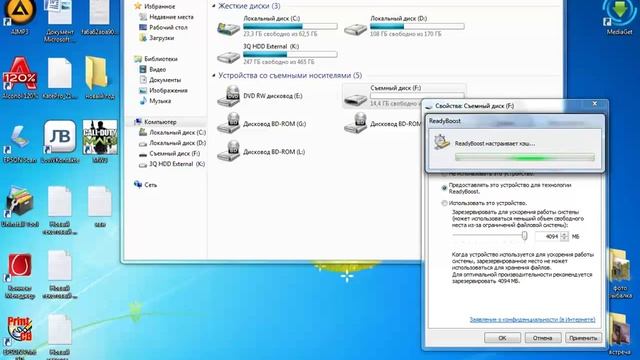
Task: Open 3Q HDD External (K:) in navigation tree
Action: (x=177, y=164)
